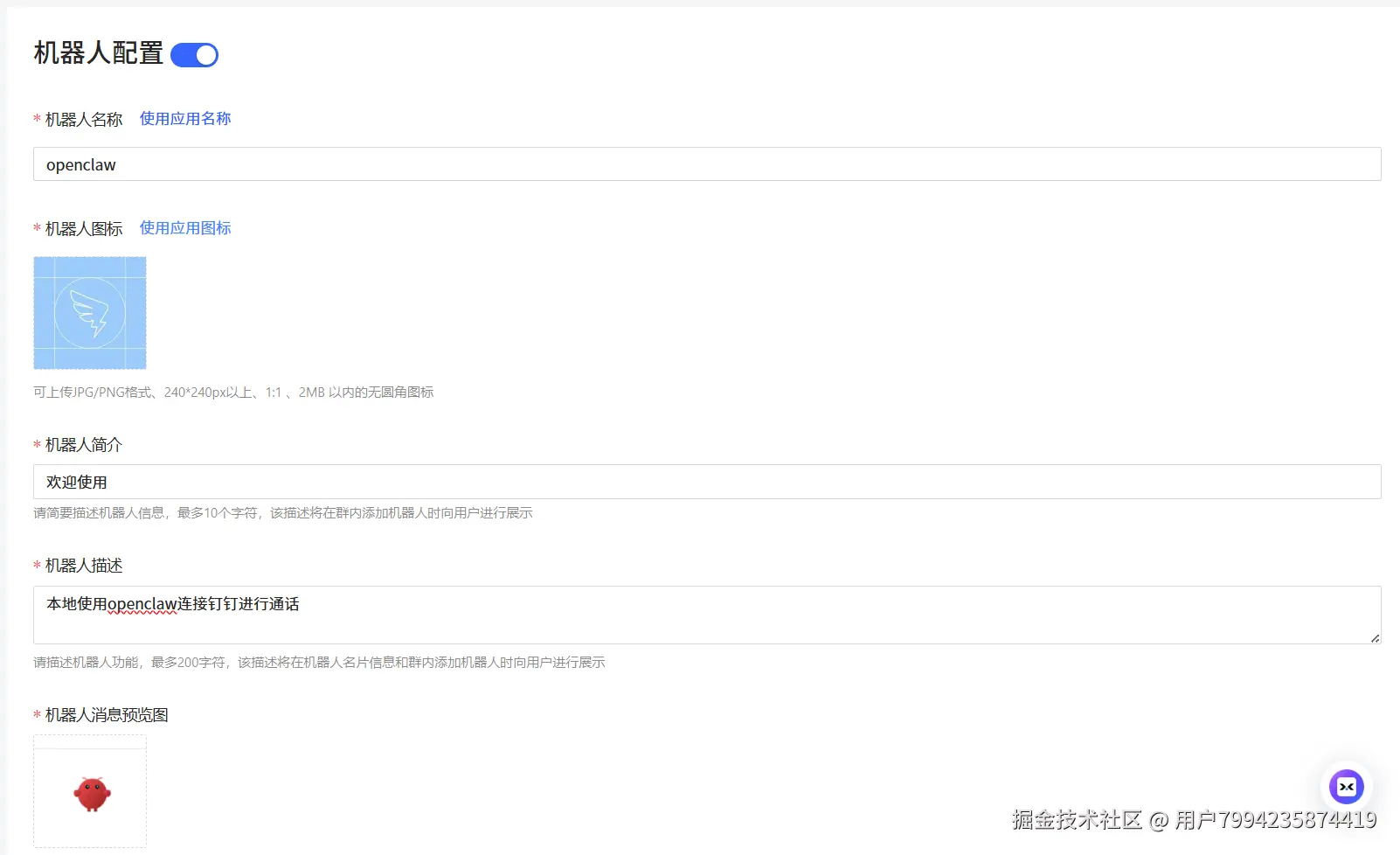Click the 使用应用图标 link
Image resolution: width=1400 pixels, height=855 pixels.
[x=184, y=227]
